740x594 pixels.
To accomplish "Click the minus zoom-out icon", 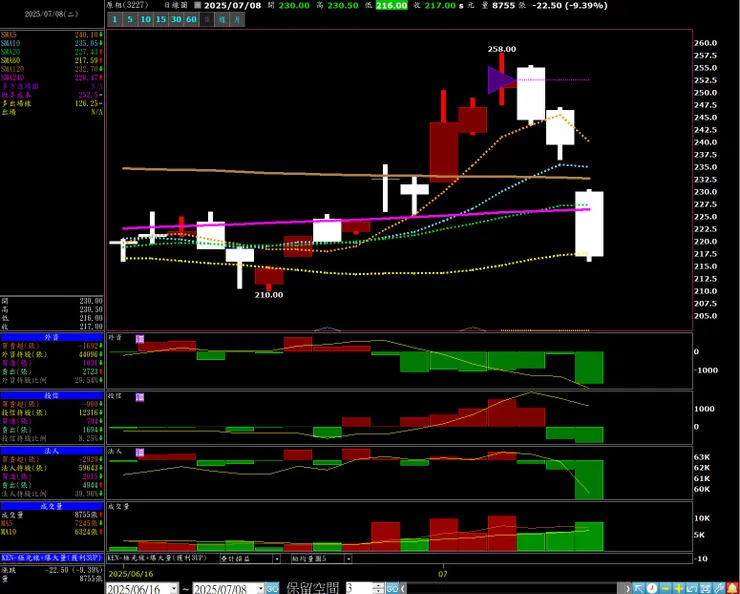I will [x=665, y=588].
